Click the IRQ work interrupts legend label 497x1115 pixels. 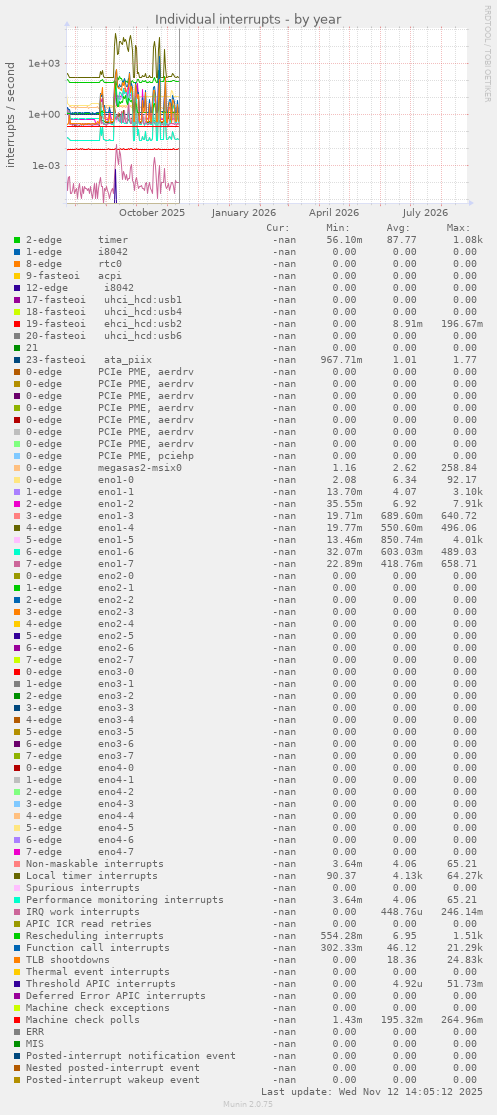82,912
